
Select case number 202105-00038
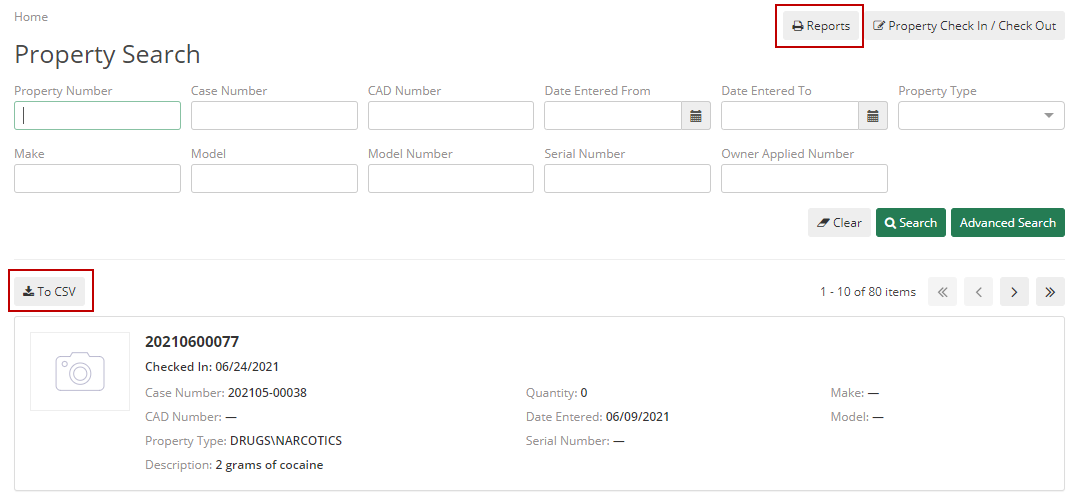tap(267, 393)
